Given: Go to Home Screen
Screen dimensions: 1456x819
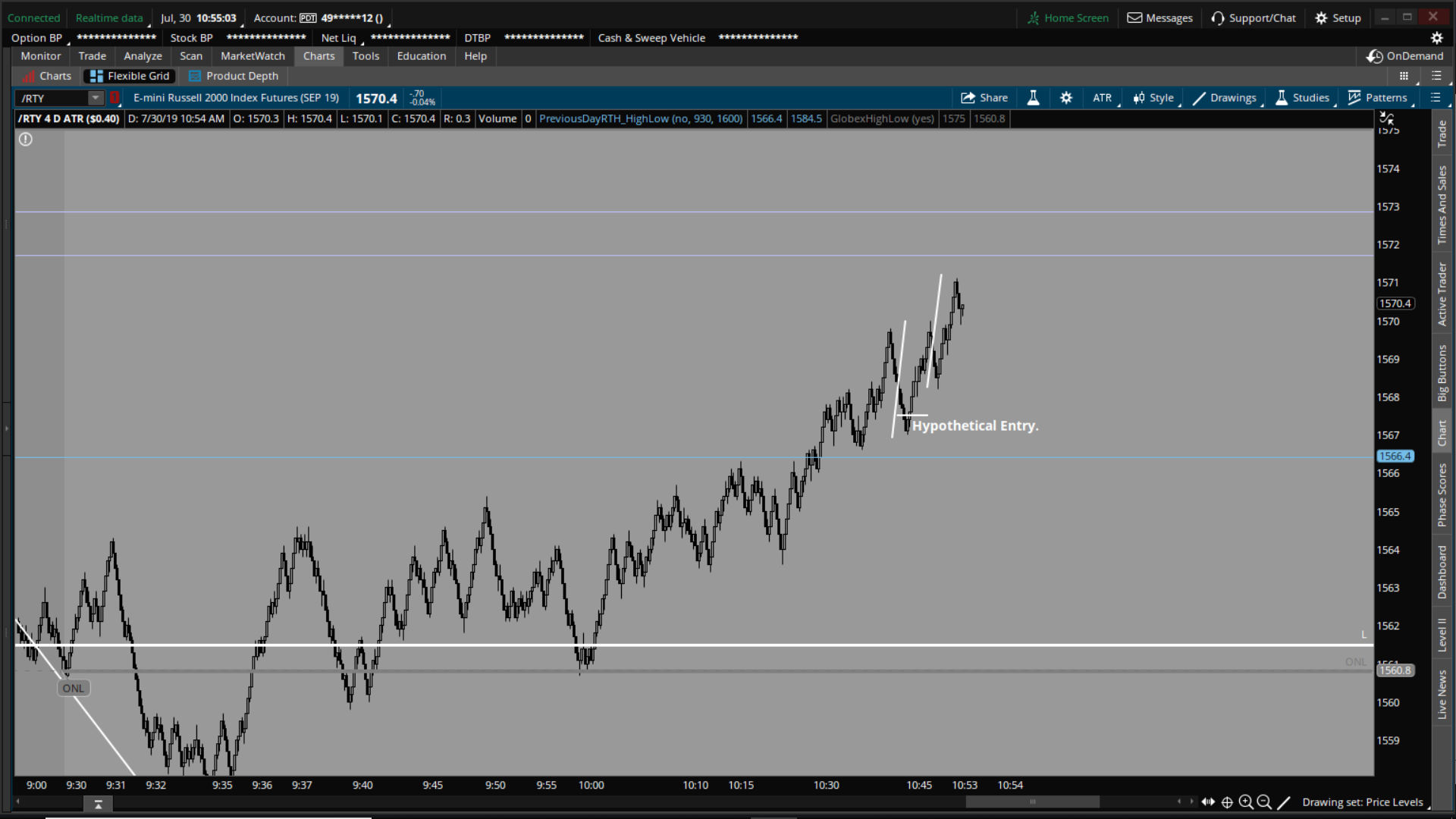Looking at the screenshot, I should point(1068,18).
